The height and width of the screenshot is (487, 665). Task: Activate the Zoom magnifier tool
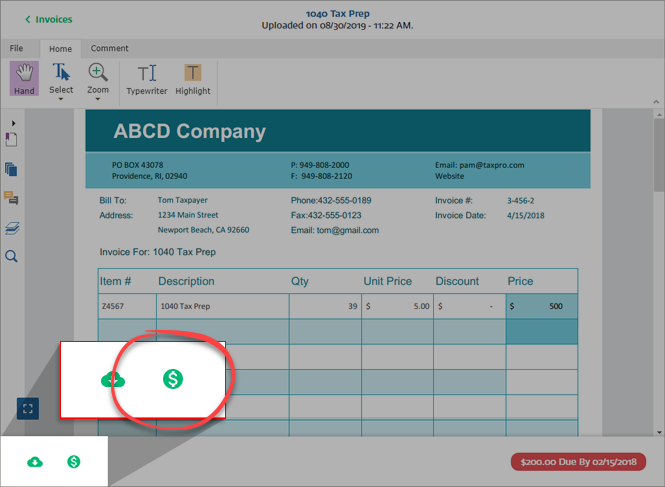tap(98, 78)
